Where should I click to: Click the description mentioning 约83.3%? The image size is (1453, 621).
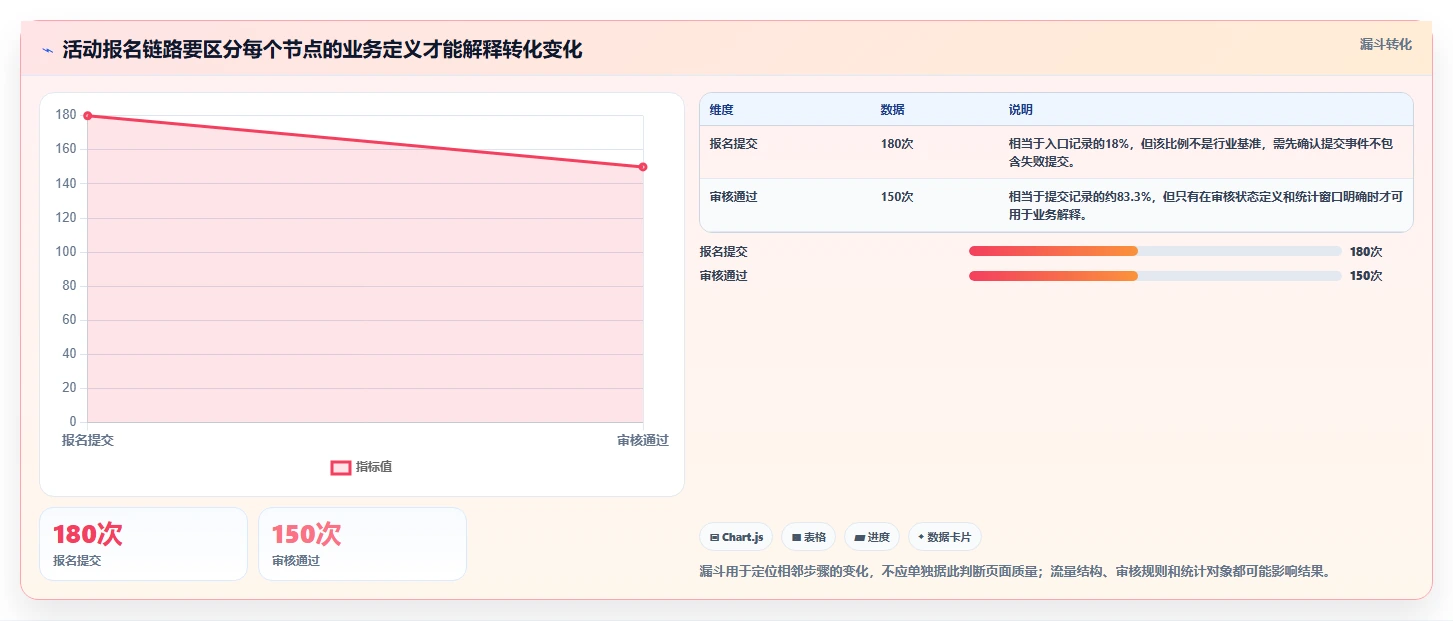[x=1206, y=205]
